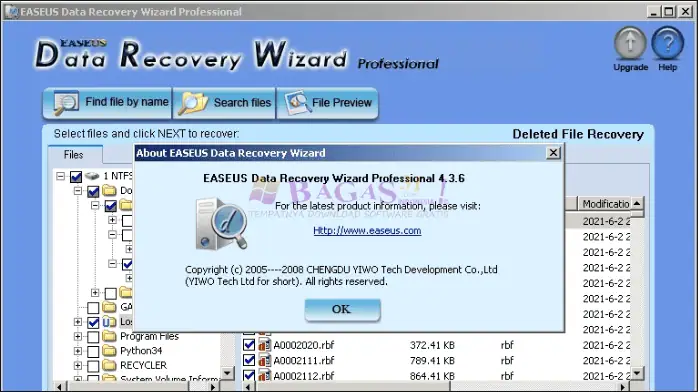The image size is (698, 392).
Task: Select file name A0002111.rbf
Action: click(304, 360)
